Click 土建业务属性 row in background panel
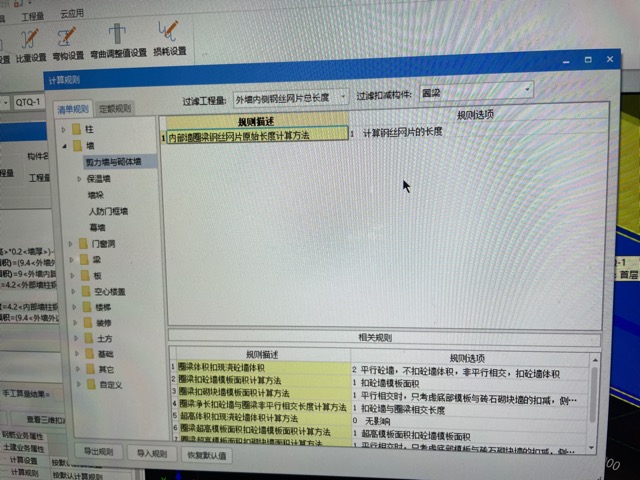 [24, 448]
